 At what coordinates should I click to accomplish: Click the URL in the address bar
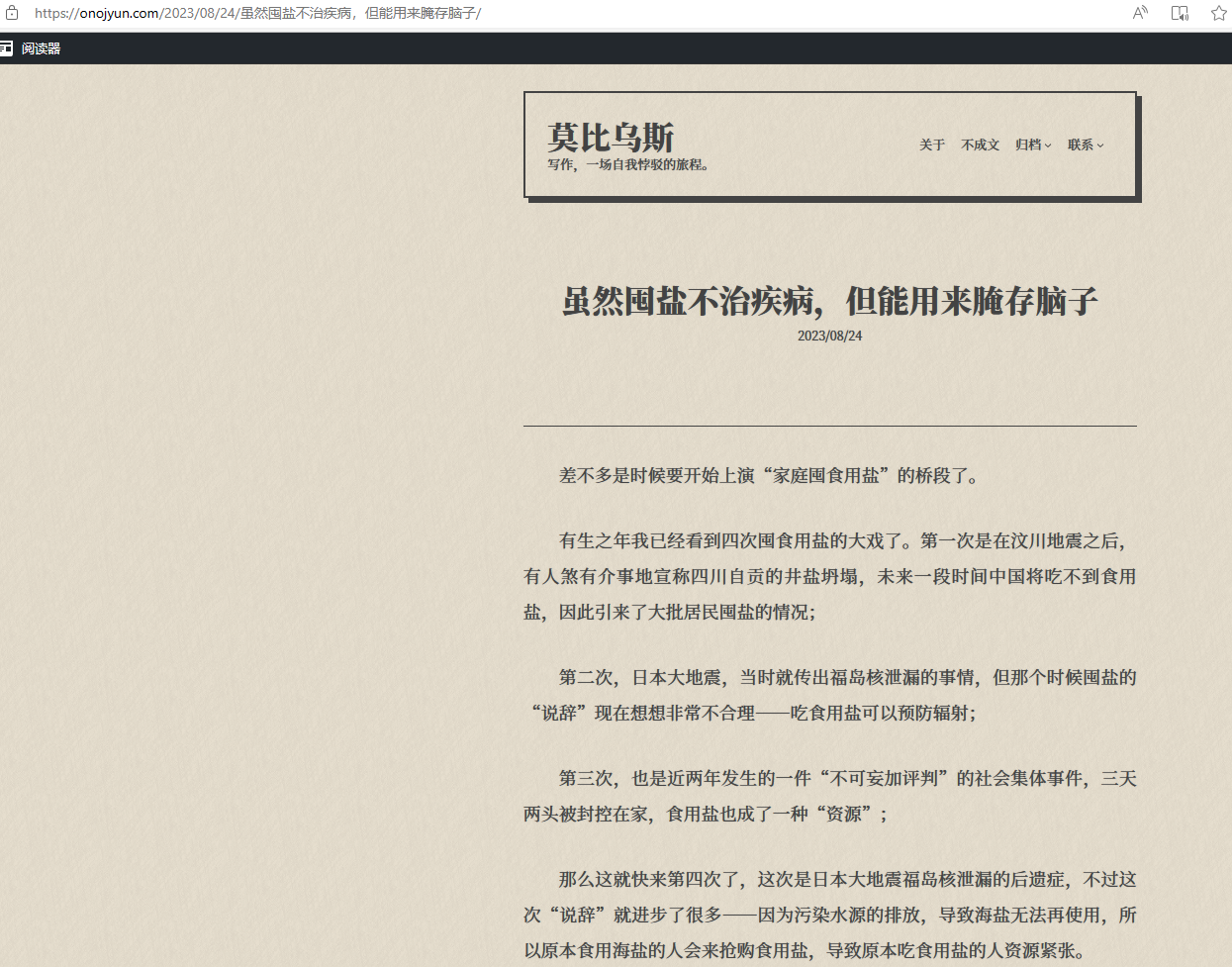click(257, 13)
